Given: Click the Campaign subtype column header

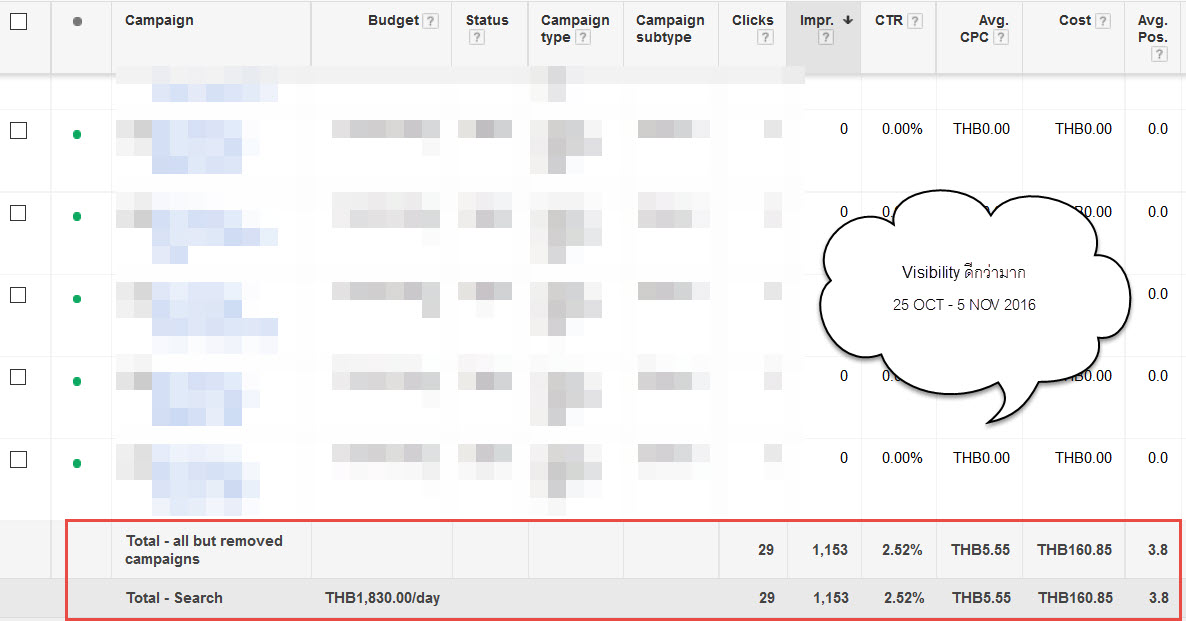Looking at the screenshot, I should [x=670, y=28].
